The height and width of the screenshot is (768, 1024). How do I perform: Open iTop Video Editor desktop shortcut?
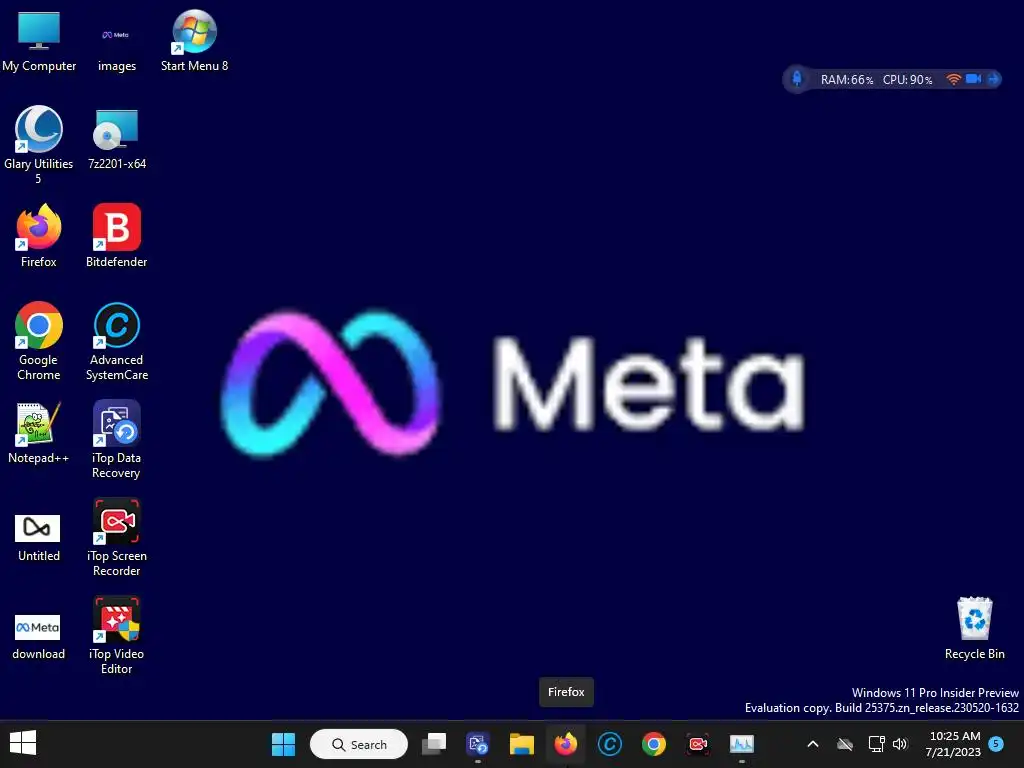pyautogui.click(x=116, y=635)
